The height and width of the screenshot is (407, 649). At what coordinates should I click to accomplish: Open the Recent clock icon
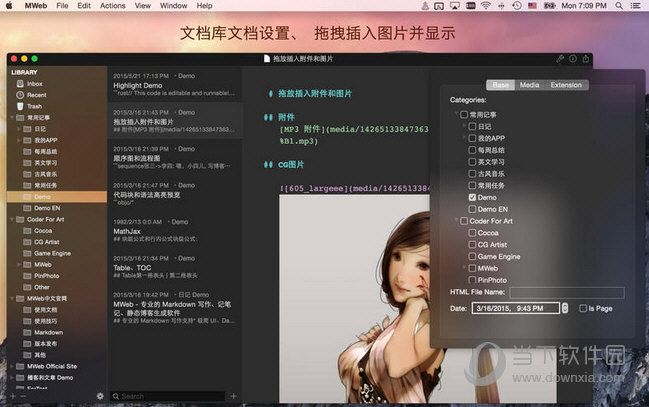[x=20, y=95]
